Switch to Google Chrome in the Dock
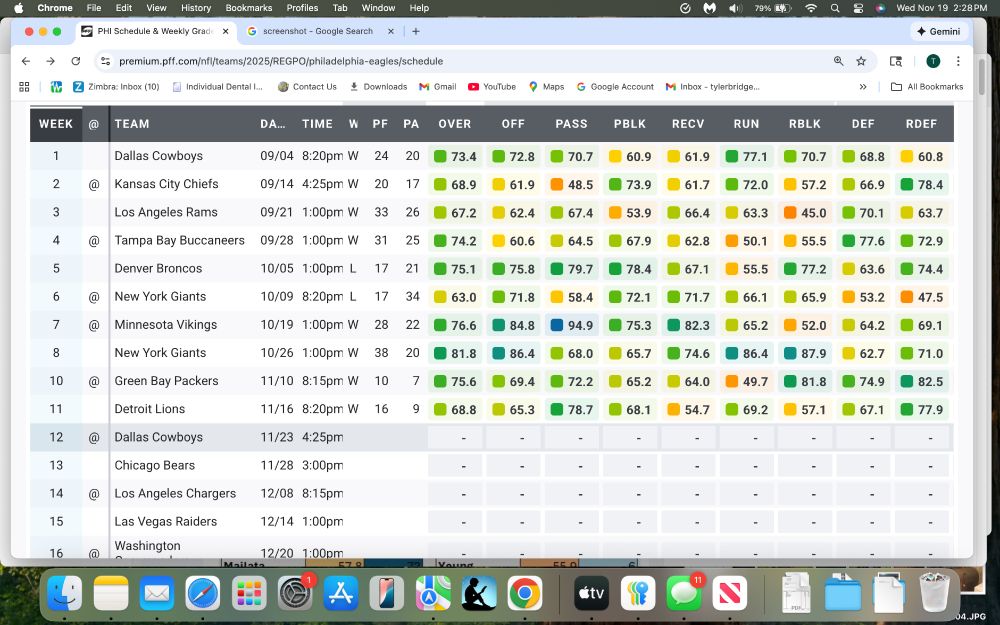 (x=525, y=593)
